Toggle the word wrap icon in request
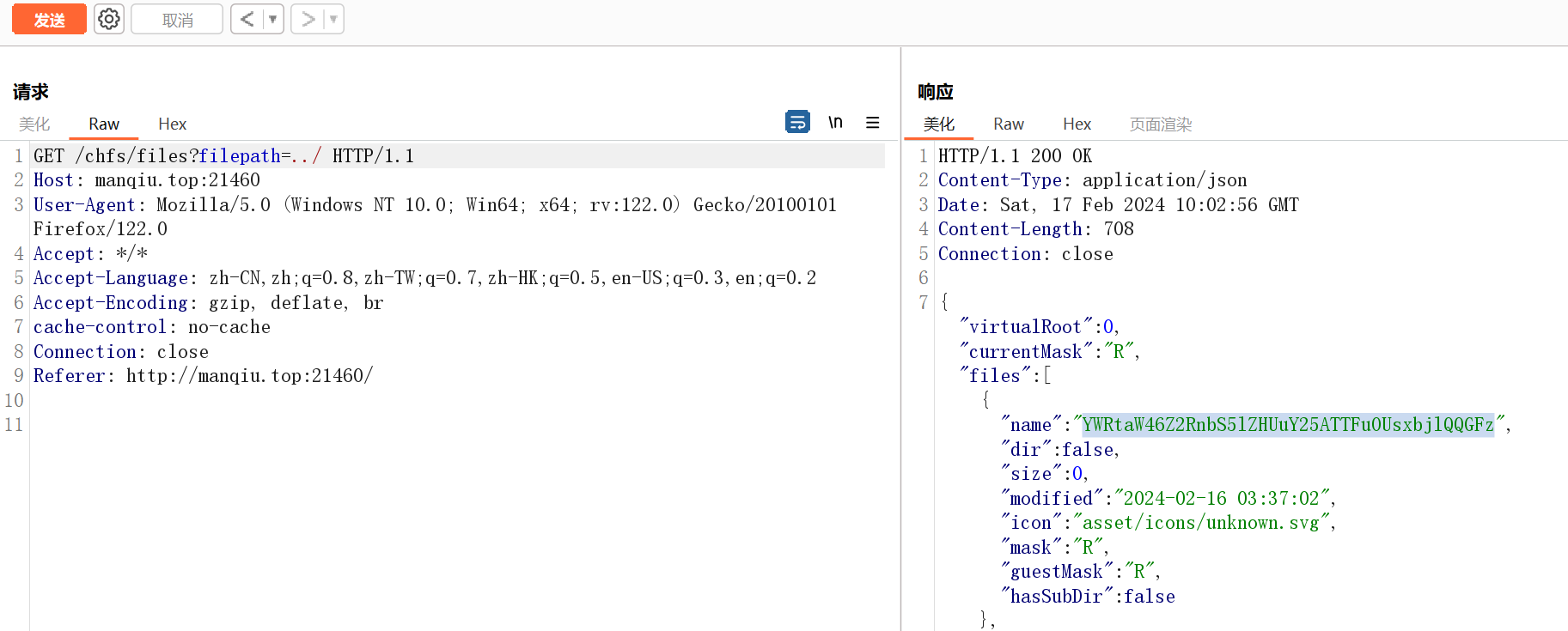The width and height of the screenshot is (1568, 631). coord(797,122)
